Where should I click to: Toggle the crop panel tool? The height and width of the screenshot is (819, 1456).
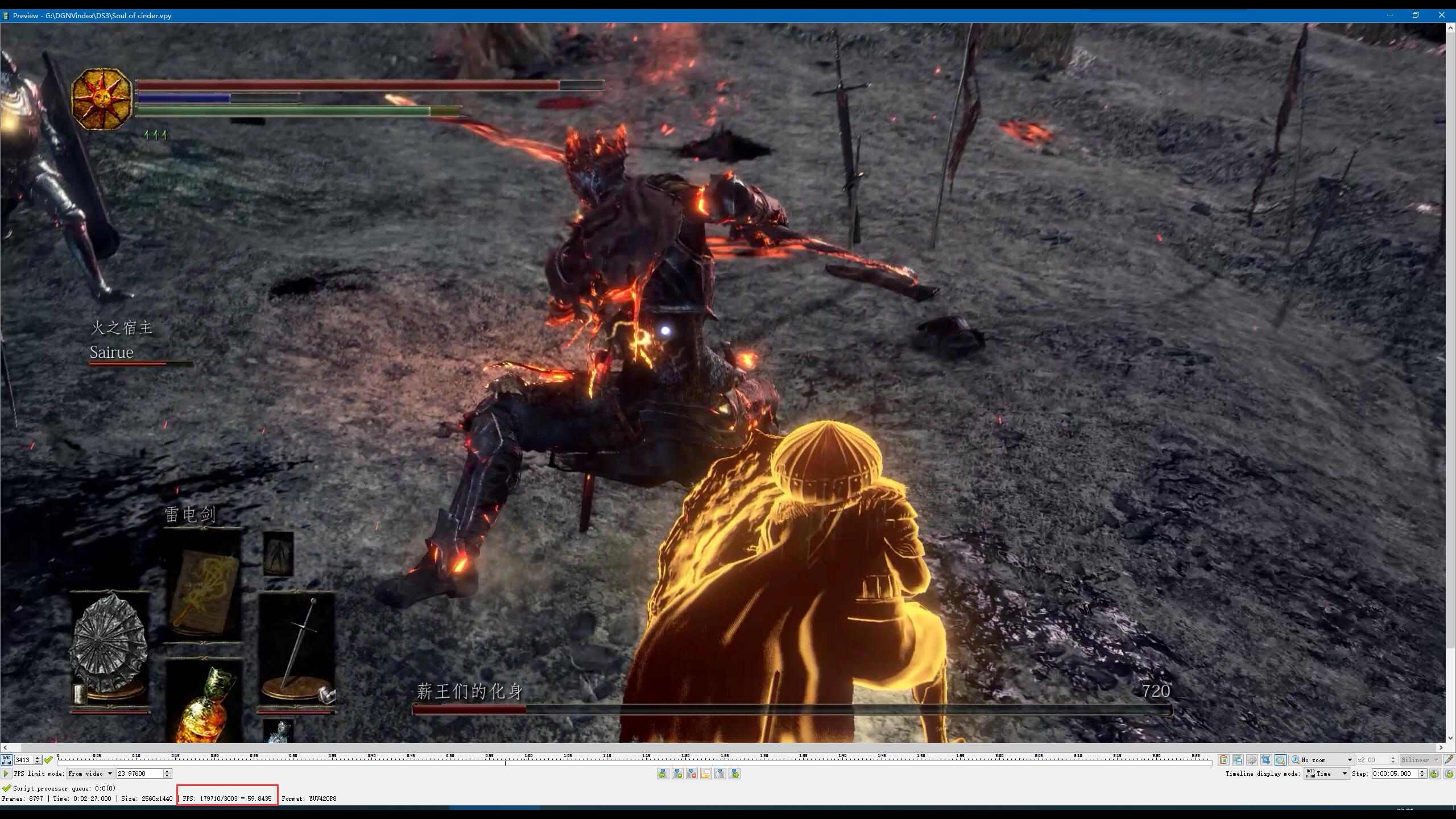tap(1266, 760)
